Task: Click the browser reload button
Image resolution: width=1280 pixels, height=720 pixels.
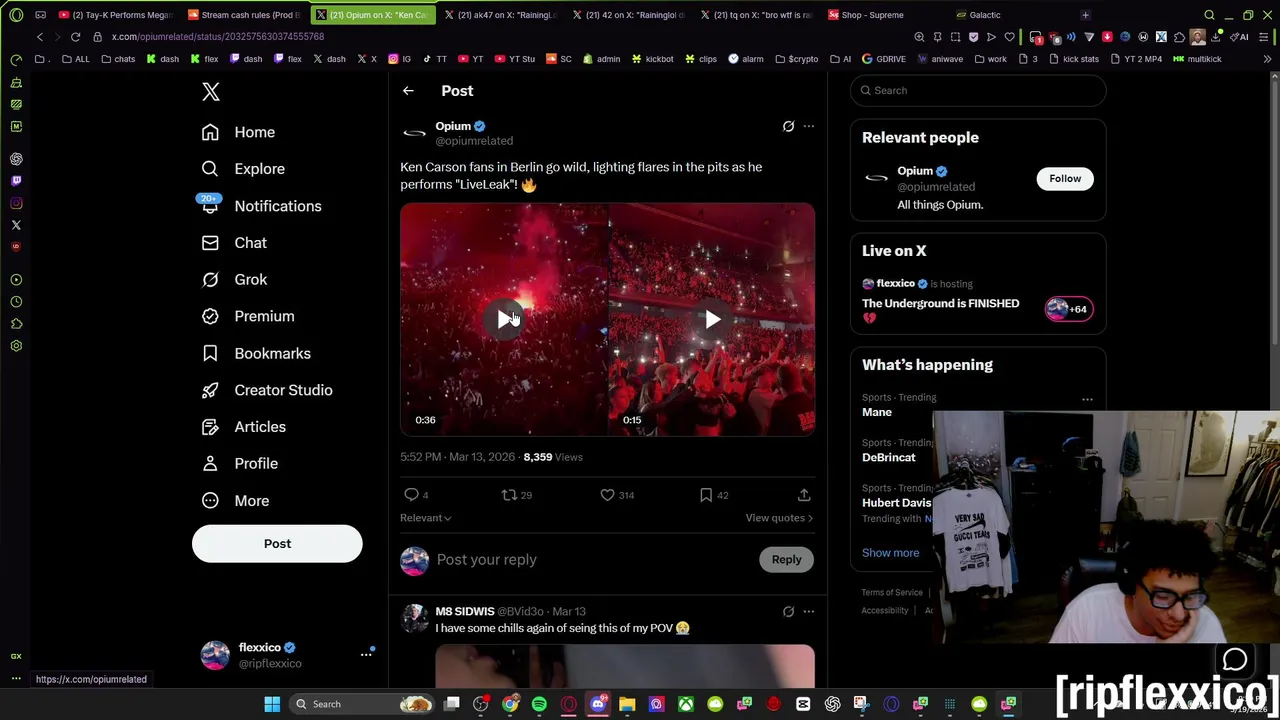Action: point(75,37)
